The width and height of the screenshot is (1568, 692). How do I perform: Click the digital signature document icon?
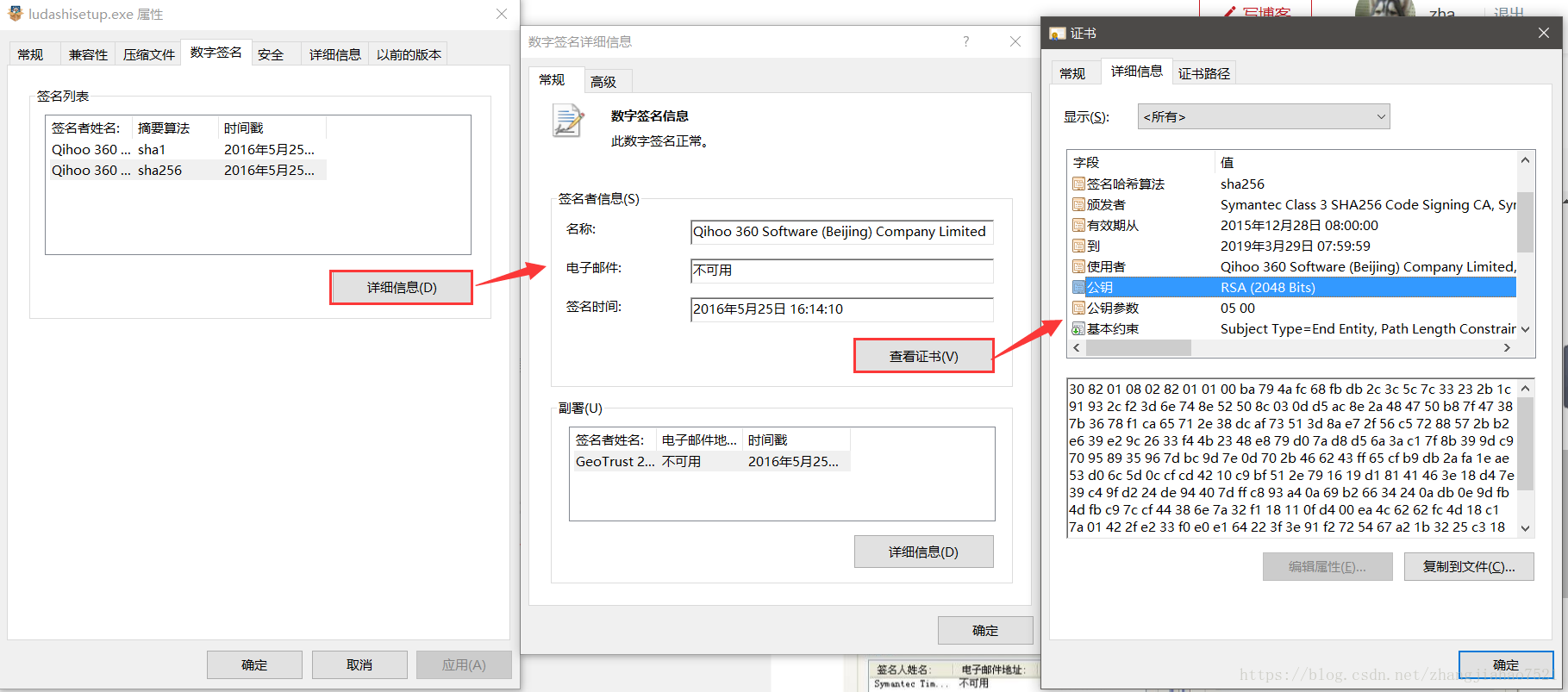(568, 121)
